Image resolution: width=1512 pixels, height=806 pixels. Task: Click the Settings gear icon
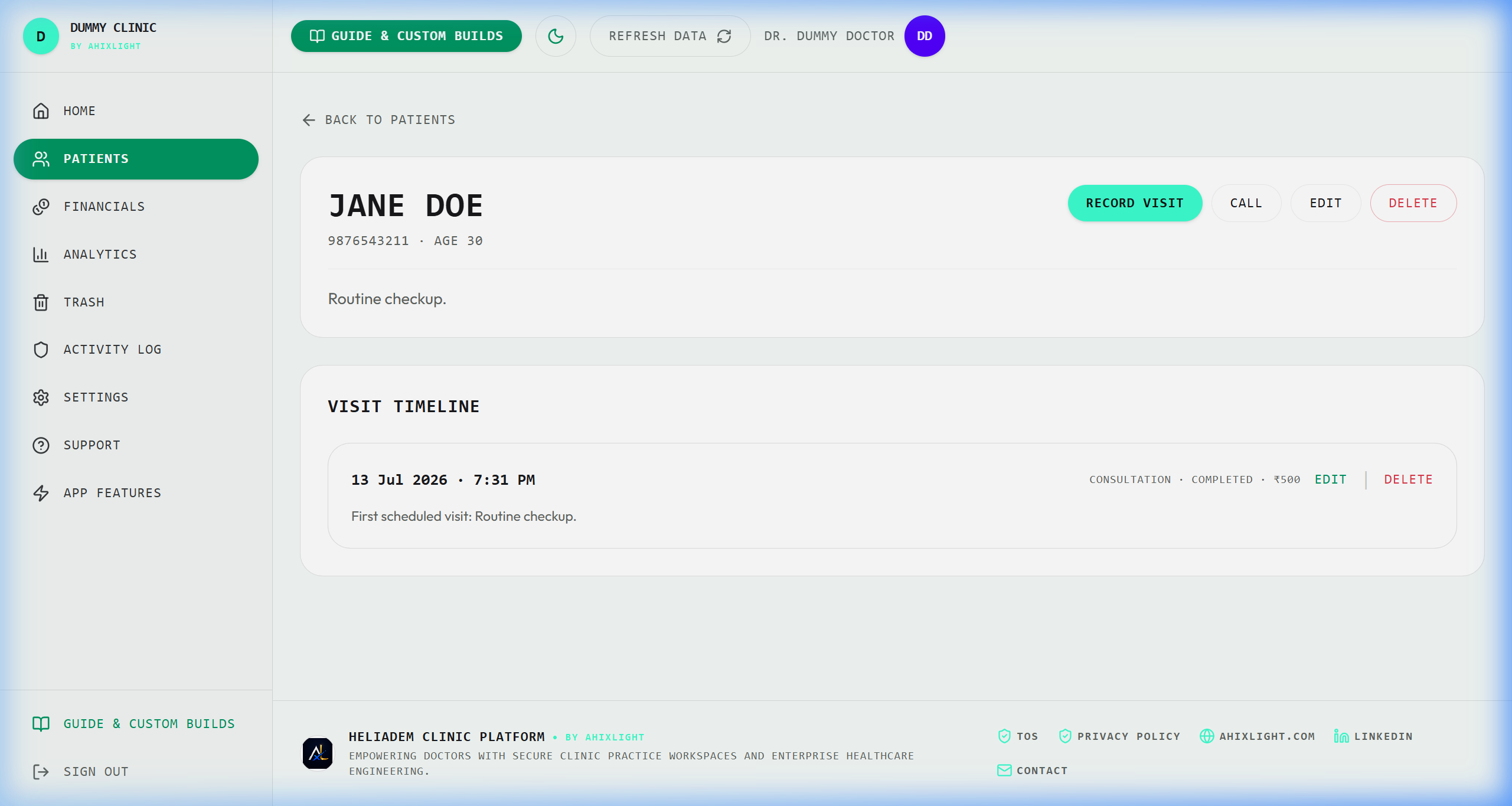[41, 397]
